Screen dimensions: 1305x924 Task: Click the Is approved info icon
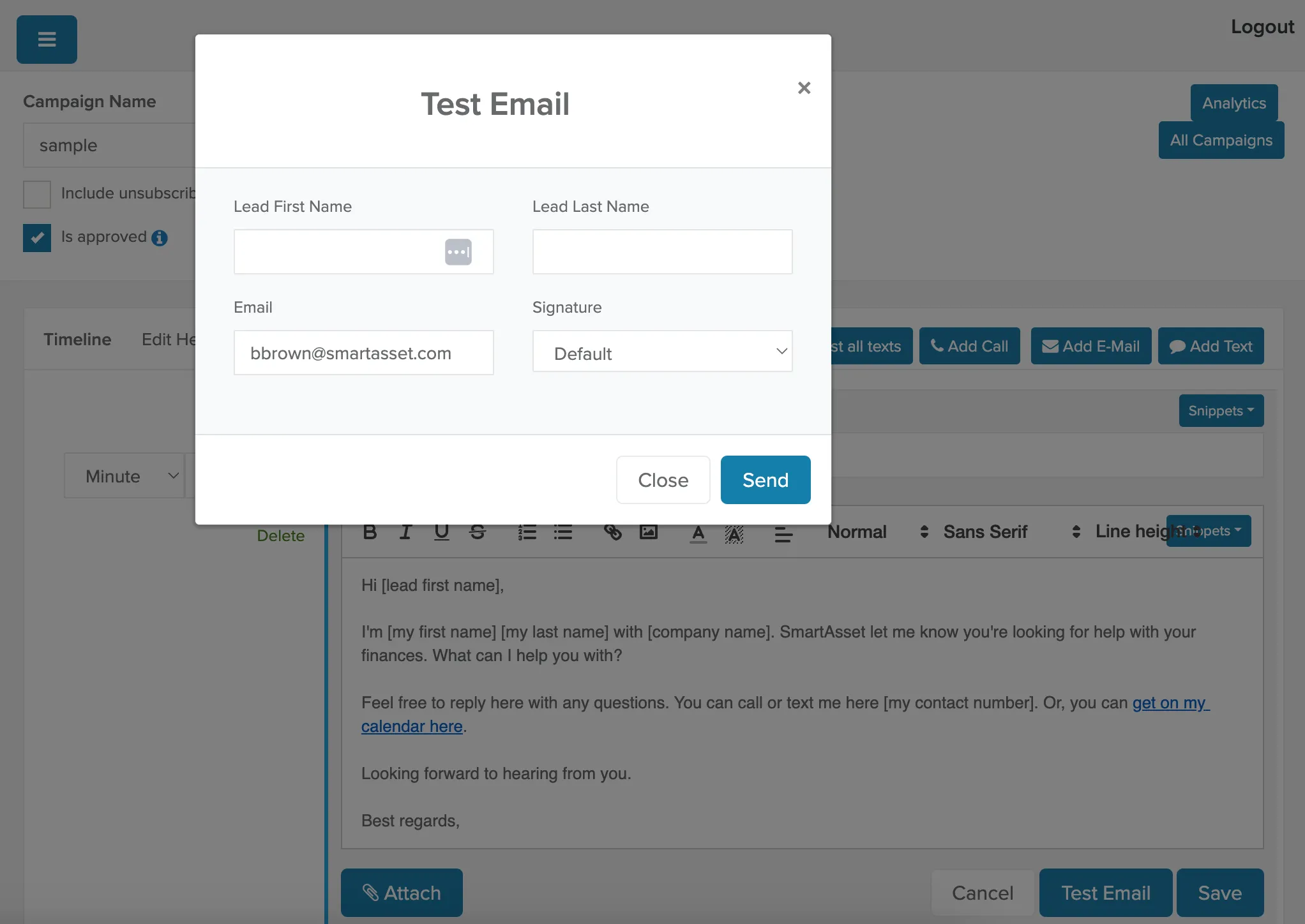click(x=160, y=238)
